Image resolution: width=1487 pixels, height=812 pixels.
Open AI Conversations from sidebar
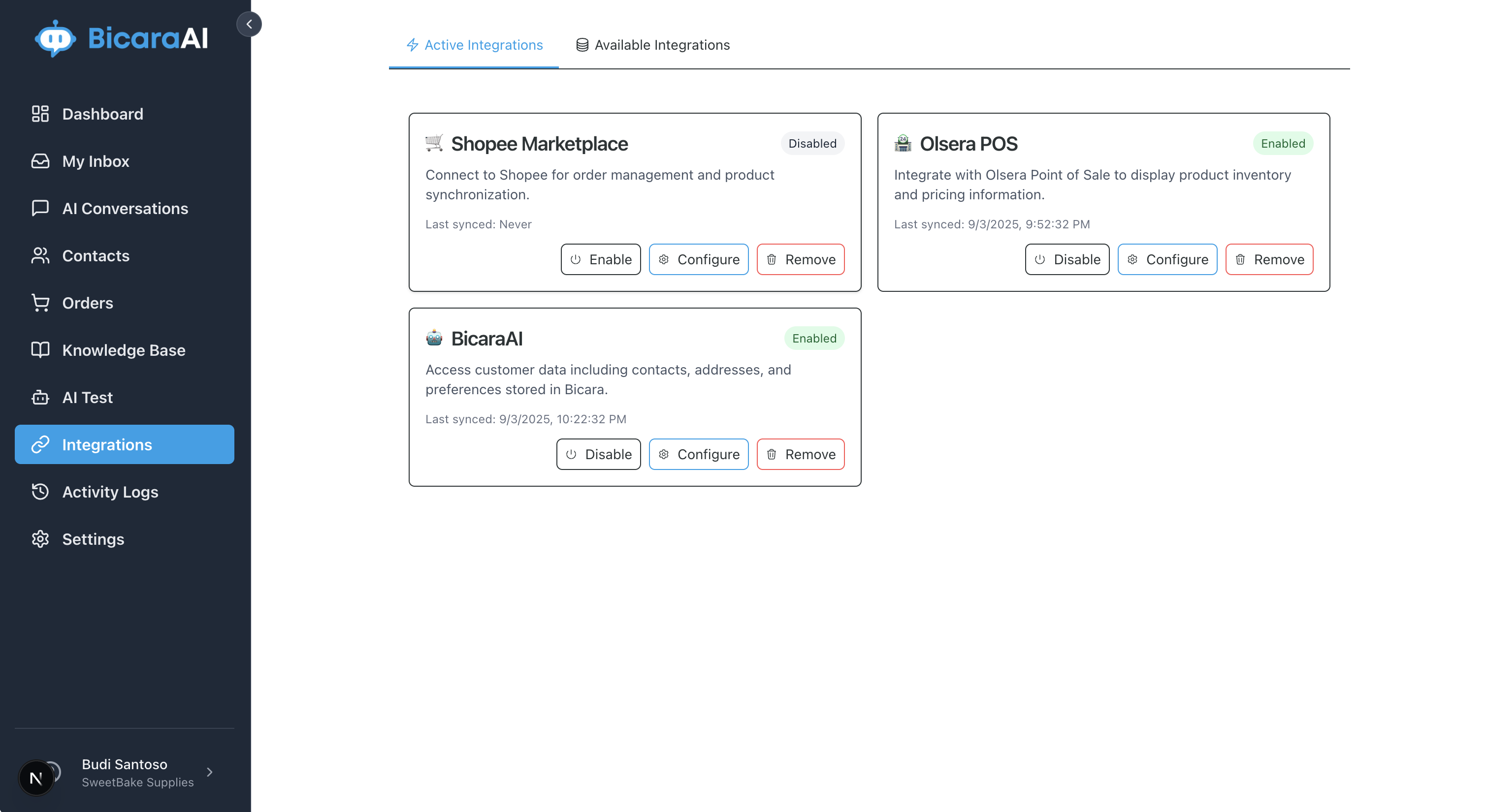point(39,208)
